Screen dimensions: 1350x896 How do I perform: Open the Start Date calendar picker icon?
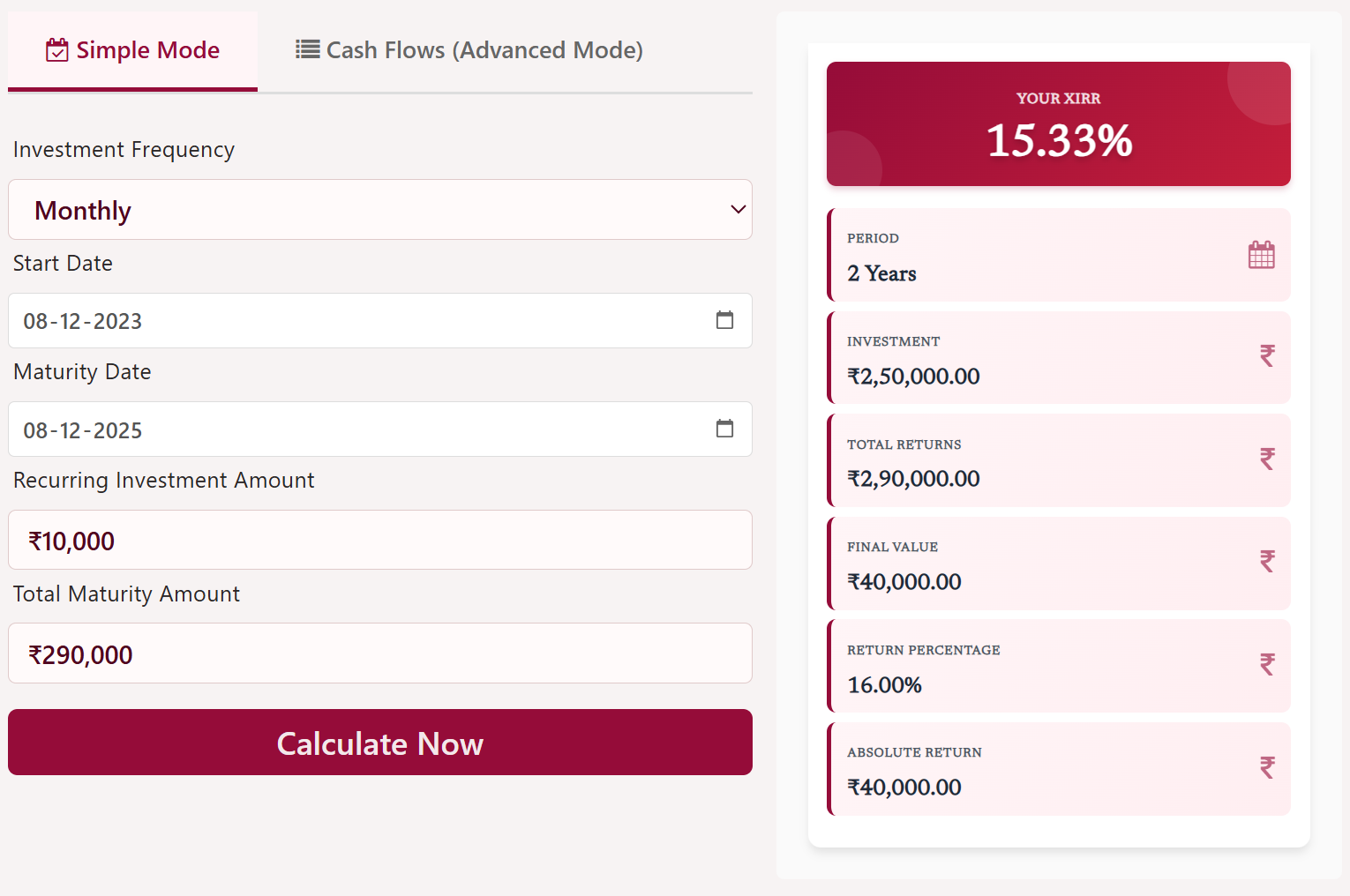(x=724, y=320)
